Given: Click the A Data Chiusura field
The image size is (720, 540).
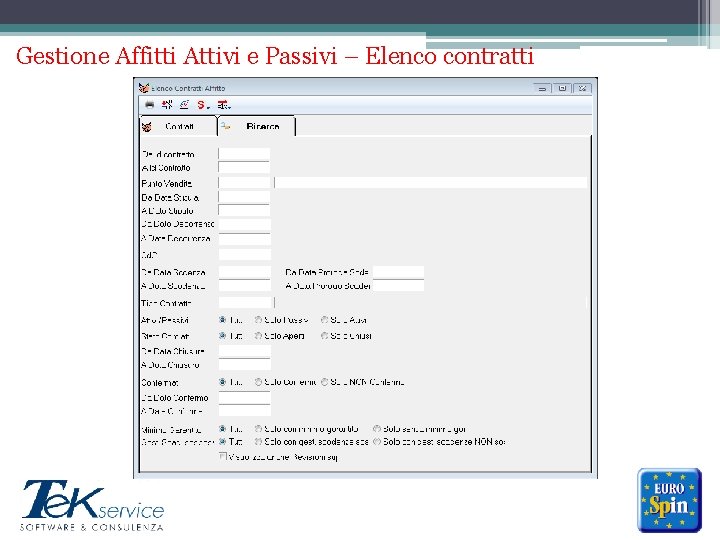Looking at the screenshot, I should pyautogui.click(x=244, y=365).
